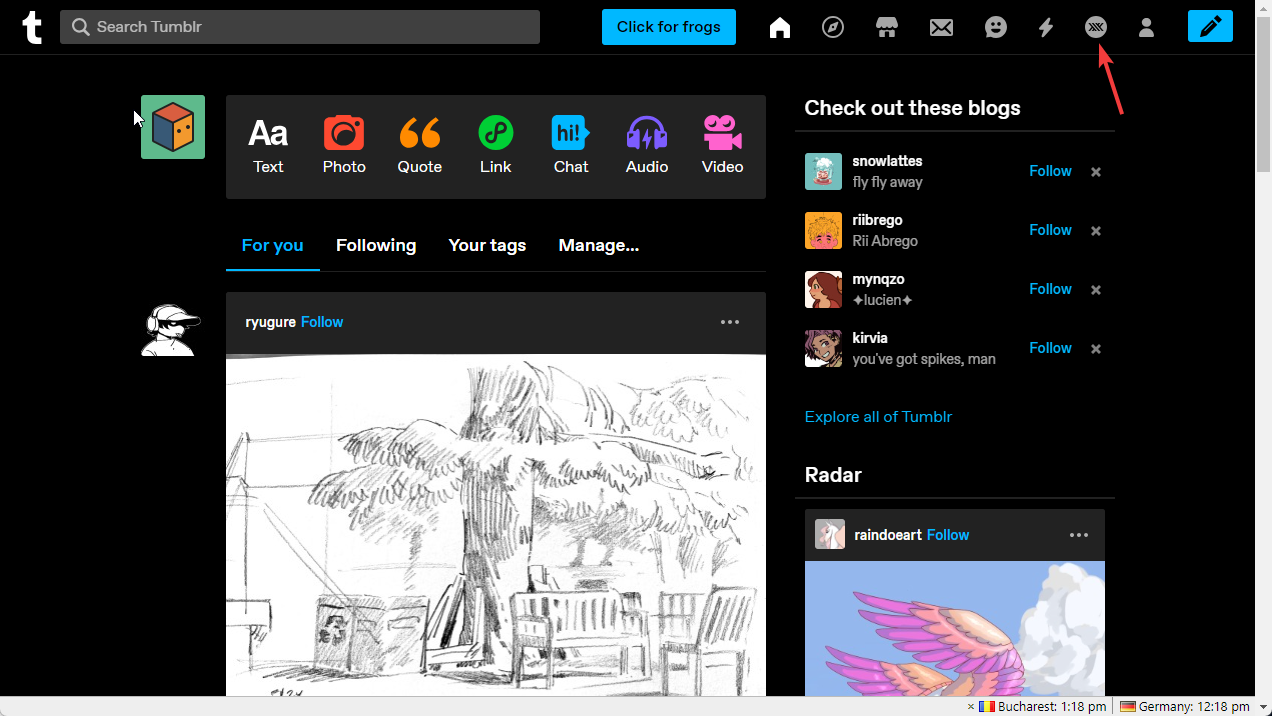Screen dimensions: 1272x716
Task: Click the Bucharest clock in status bar
Action: click(x=1043, y=706)
